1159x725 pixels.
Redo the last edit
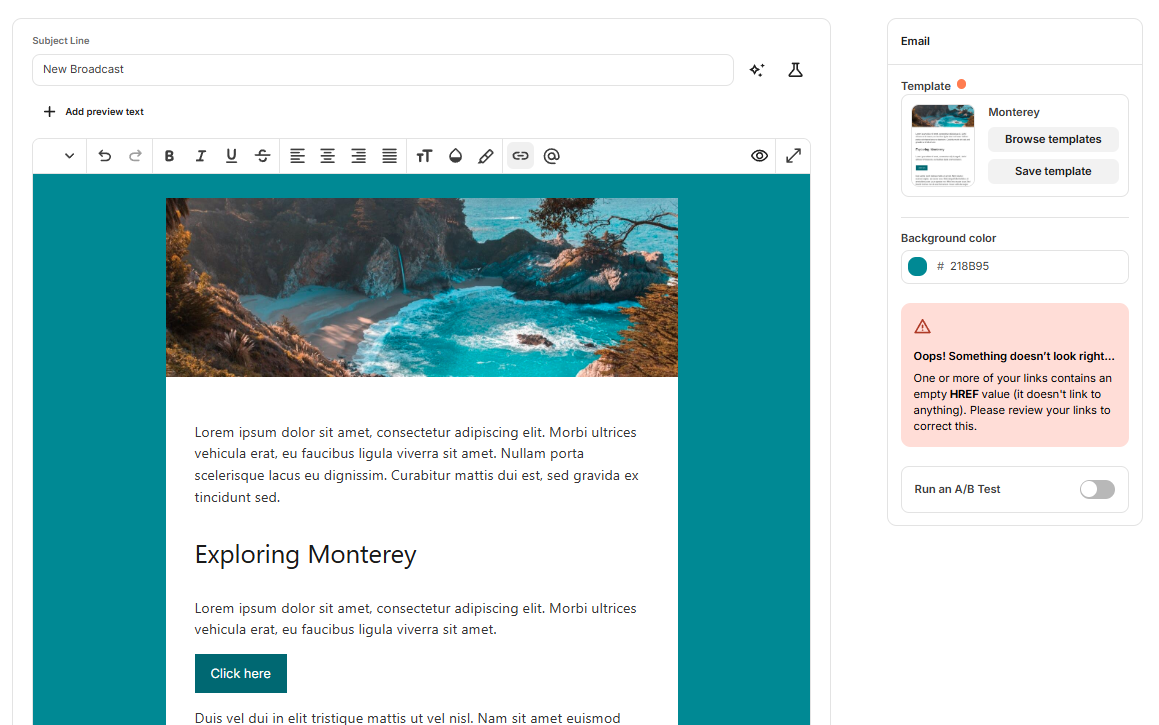pyautogui.click(x=135, y=156)
